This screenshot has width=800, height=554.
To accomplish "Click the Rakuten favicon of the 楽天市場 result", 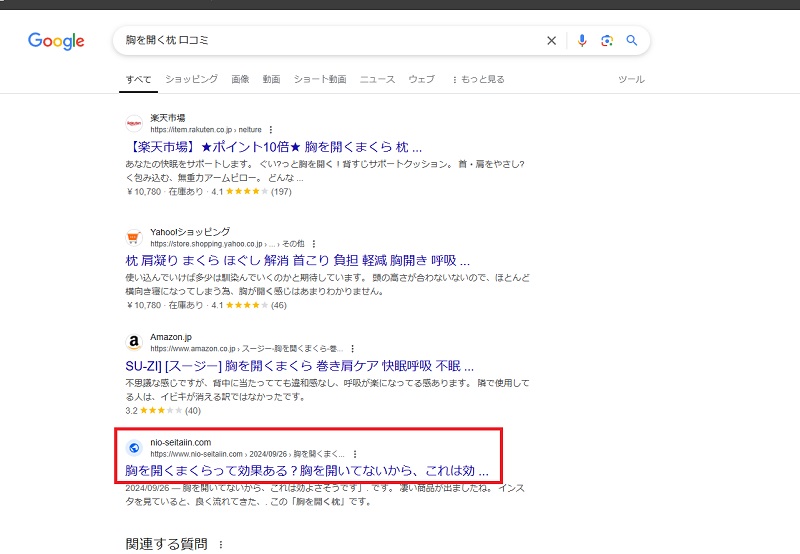I will [134, 123].
